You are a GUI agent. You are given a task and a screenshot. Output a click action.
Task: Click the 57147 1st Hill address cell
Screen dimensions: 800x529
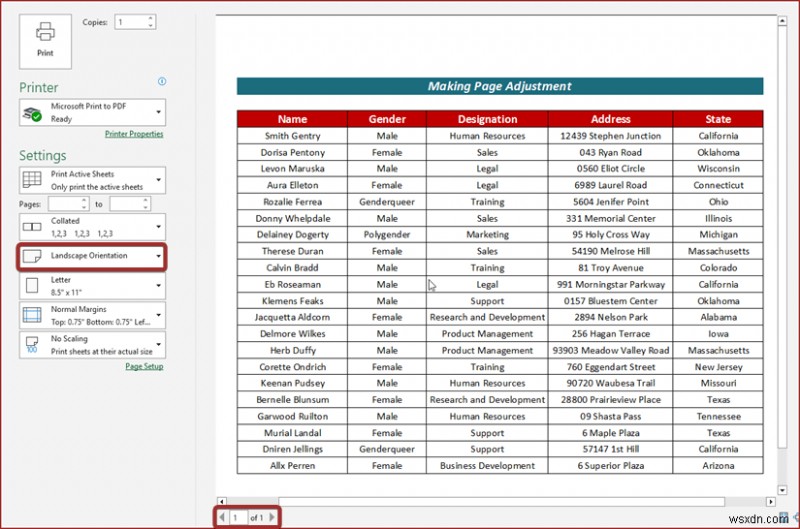tap(611, 449)
